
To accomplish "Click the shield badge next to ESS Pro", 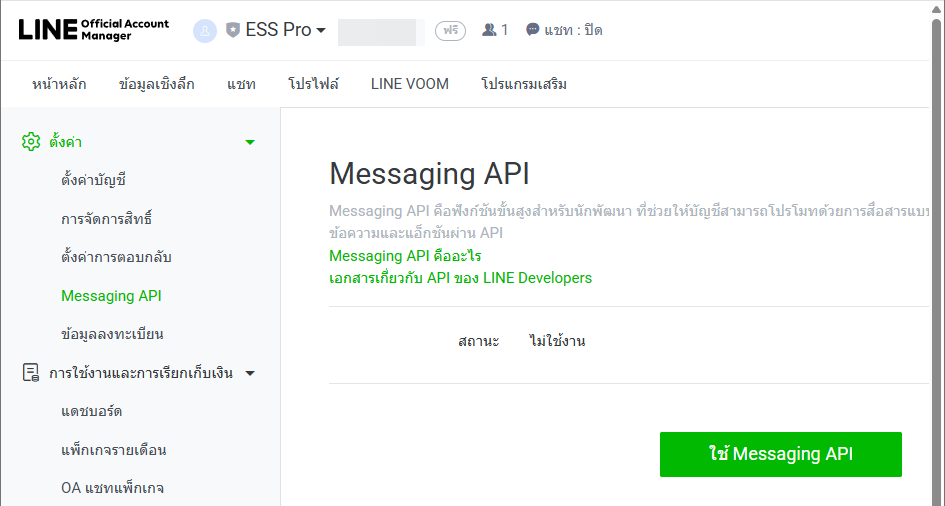I will click(233, 31).
